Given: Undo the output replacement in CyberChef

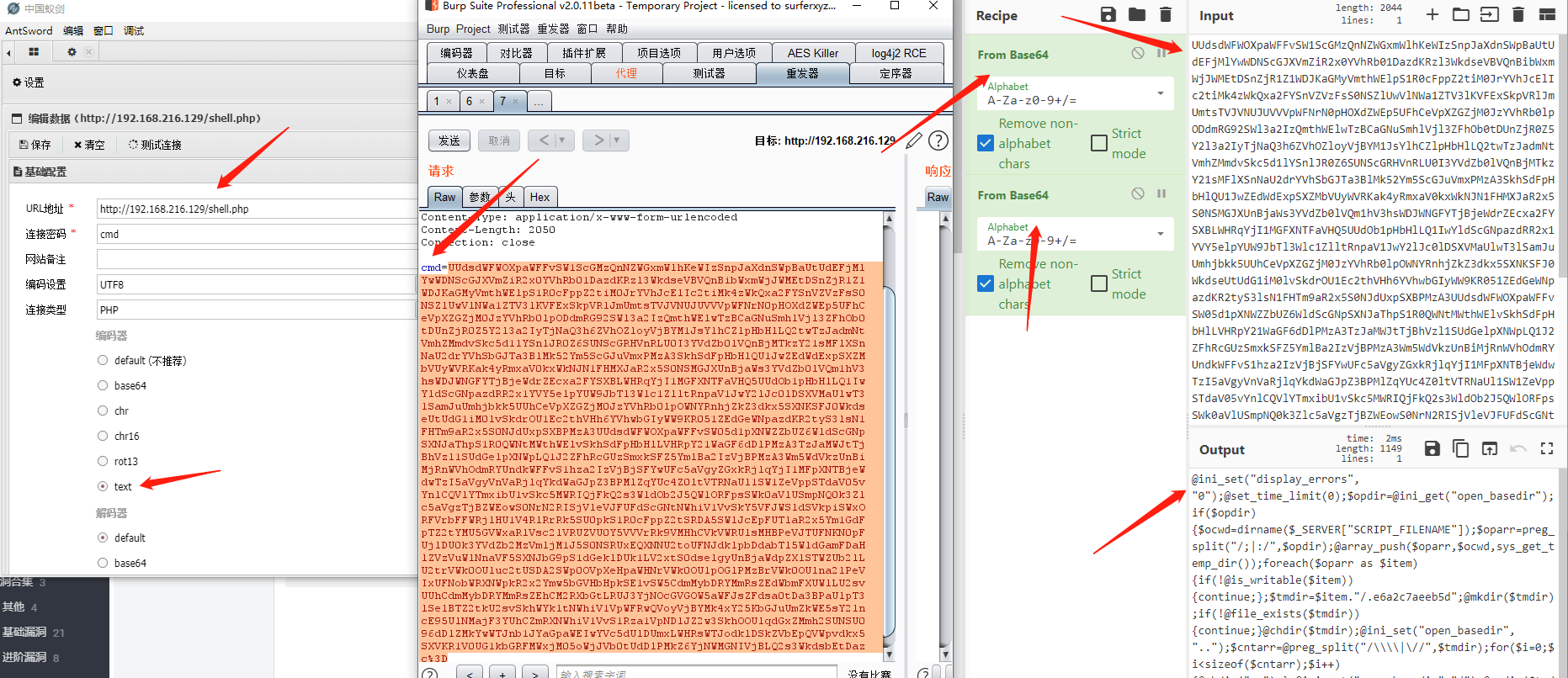Looking at the screenshot, I should click(x=1518, y=448).
